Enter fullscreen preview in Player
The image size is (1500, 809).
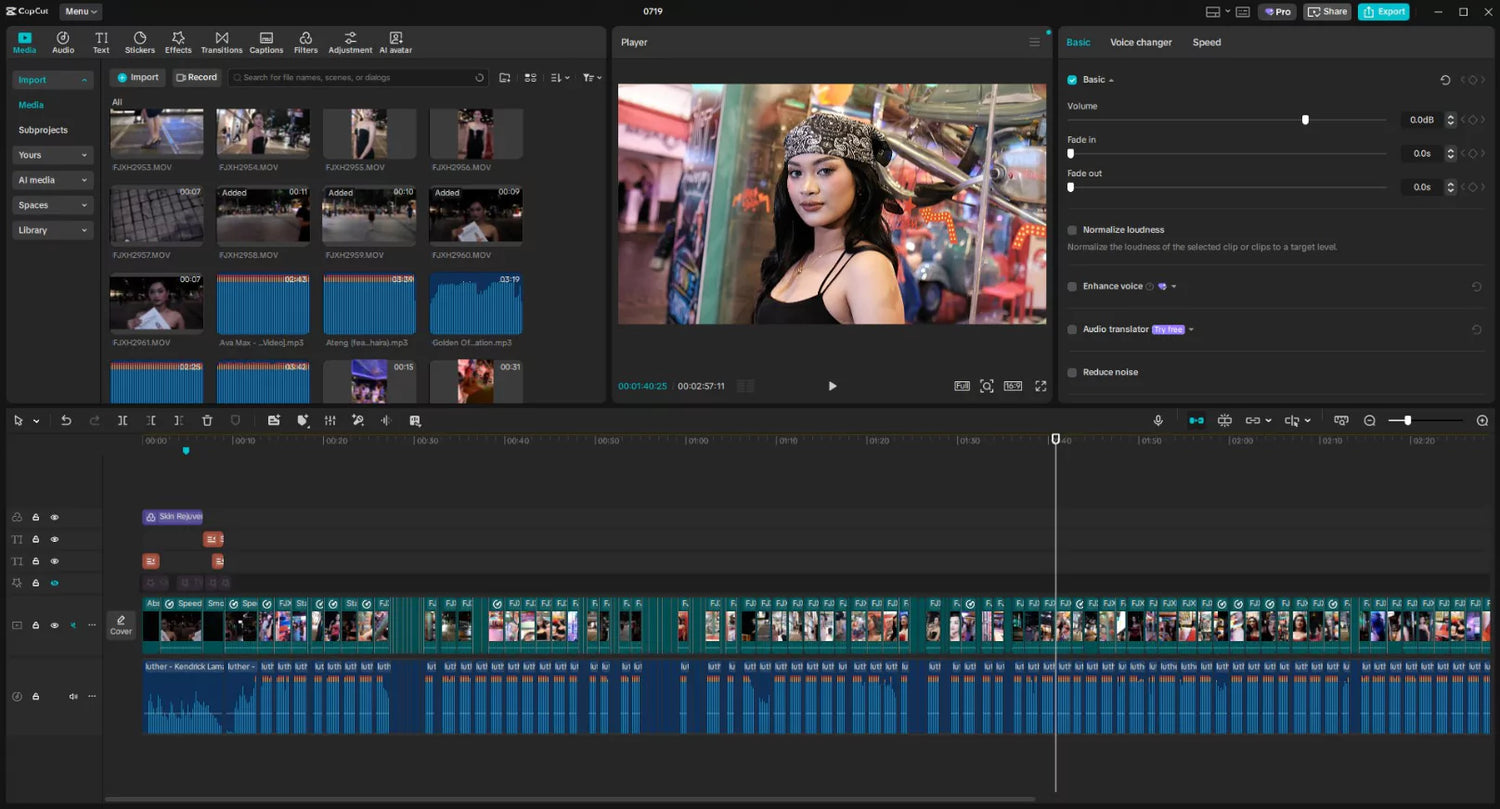[1040, 386]
